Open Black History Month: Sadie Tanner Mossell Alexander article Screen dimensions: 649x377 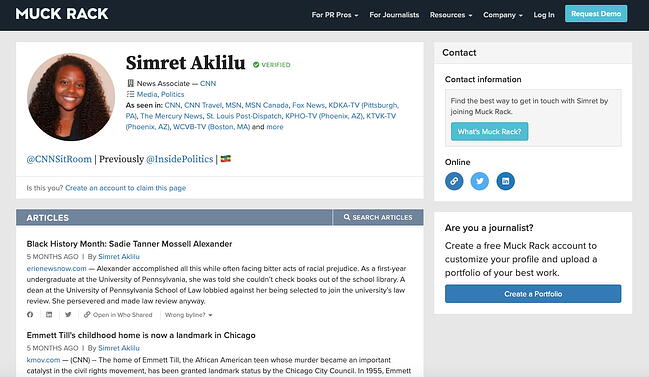[x=129, y=244]
